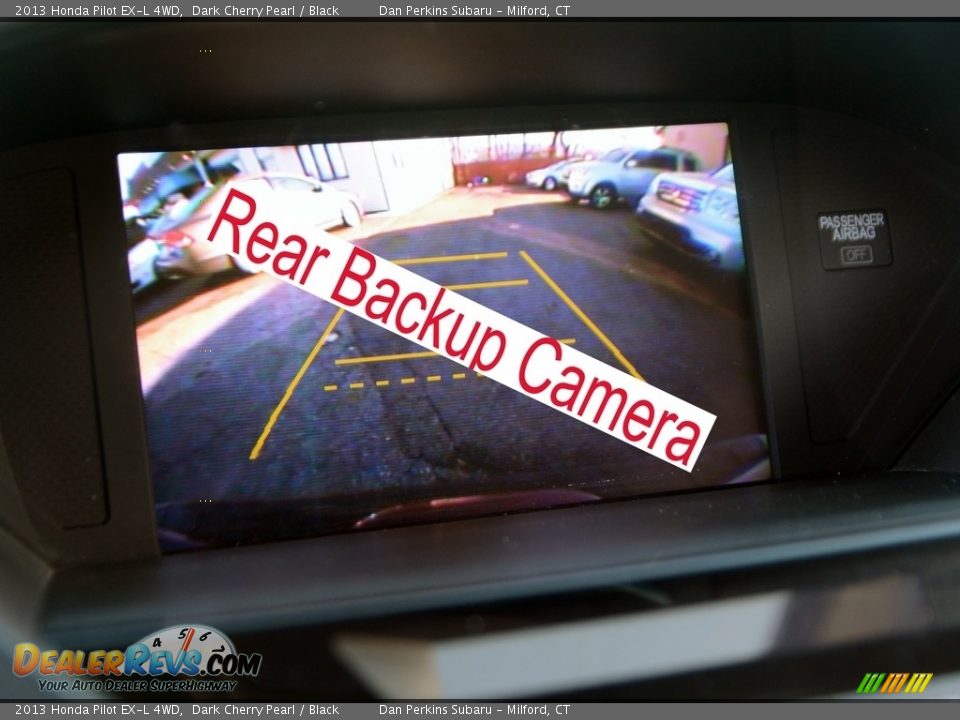Click the OFF label under Passenger Airbag

coord(855,254)
